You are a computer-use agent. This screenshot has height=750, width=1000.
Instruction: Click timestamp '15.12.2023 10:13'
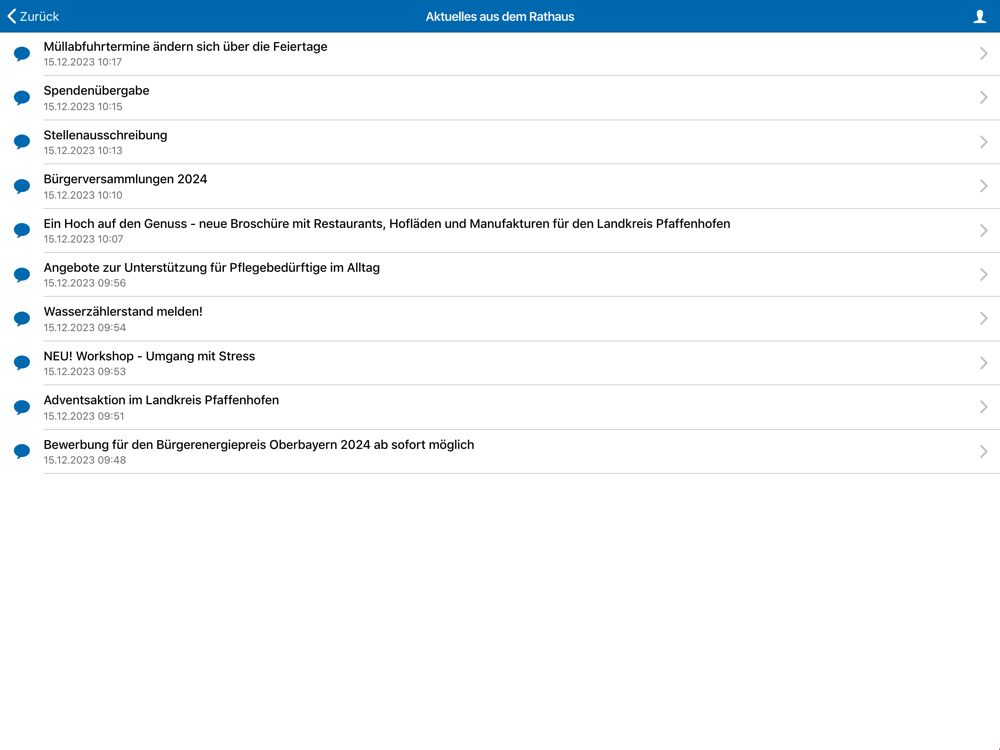pos(83,151)
